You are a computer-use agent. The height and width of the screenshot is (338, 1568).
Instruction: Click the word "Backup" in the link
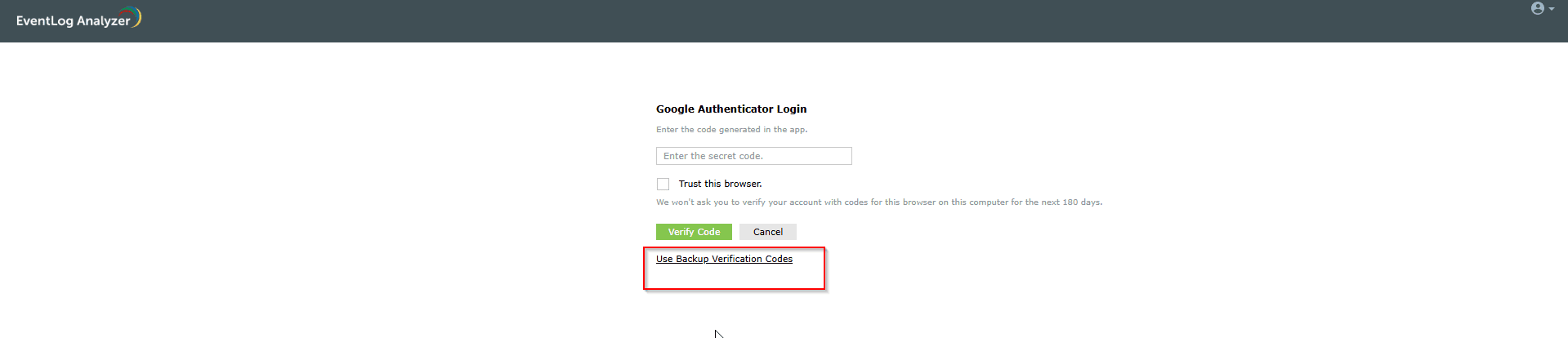coord(692,259)
